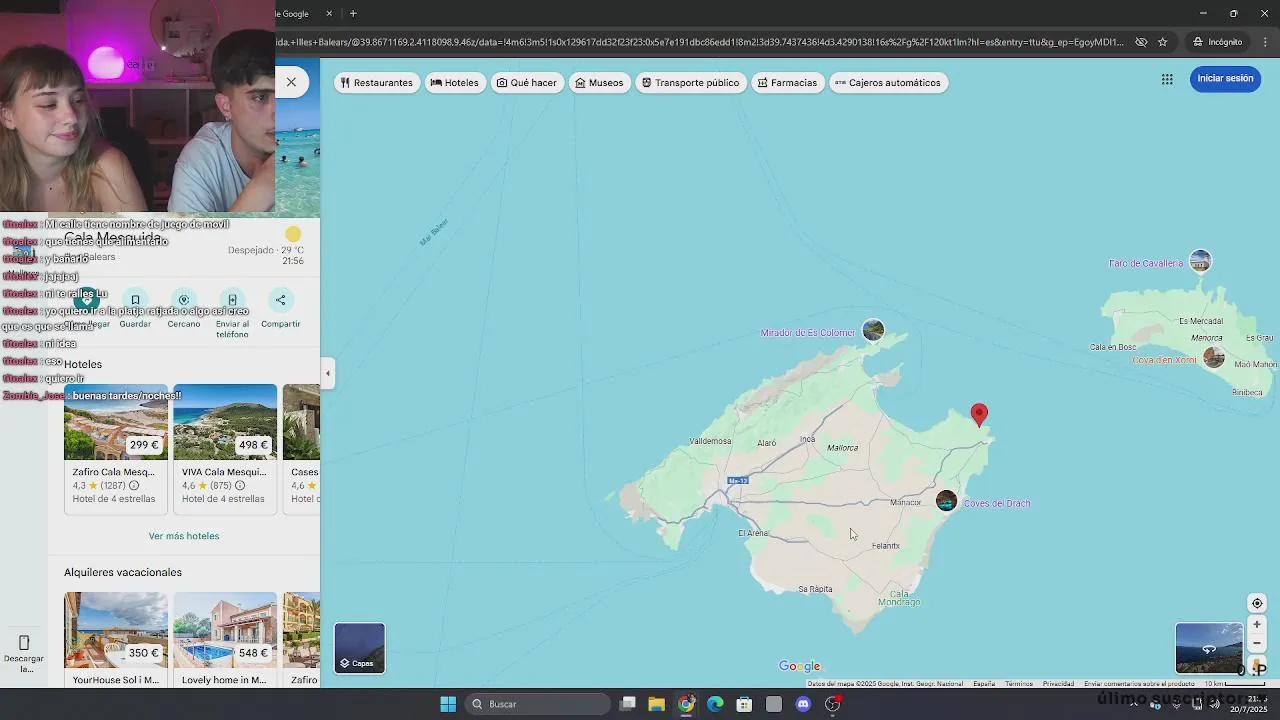This screenshot has height=720, width=1280.
Task: Click the Google logo on the map
Action: (799, 667)
